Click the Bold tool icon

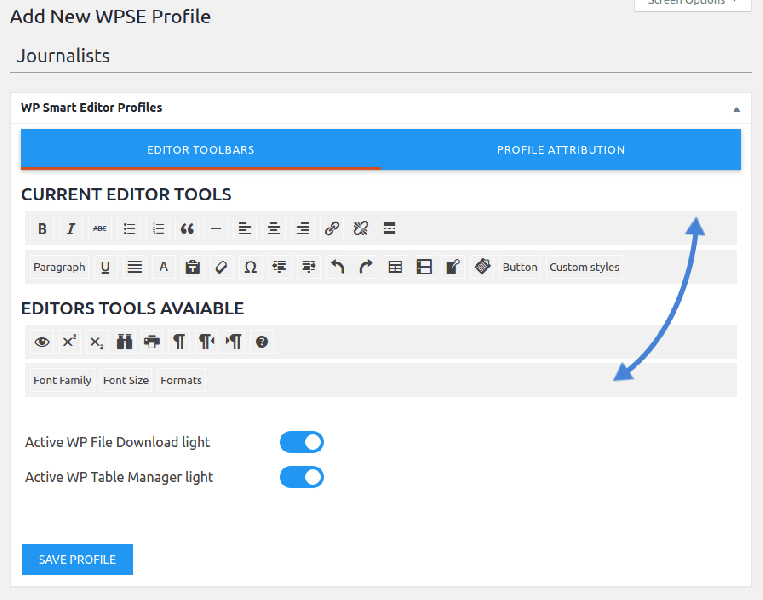pyautogui.click(x=42, y=229)
